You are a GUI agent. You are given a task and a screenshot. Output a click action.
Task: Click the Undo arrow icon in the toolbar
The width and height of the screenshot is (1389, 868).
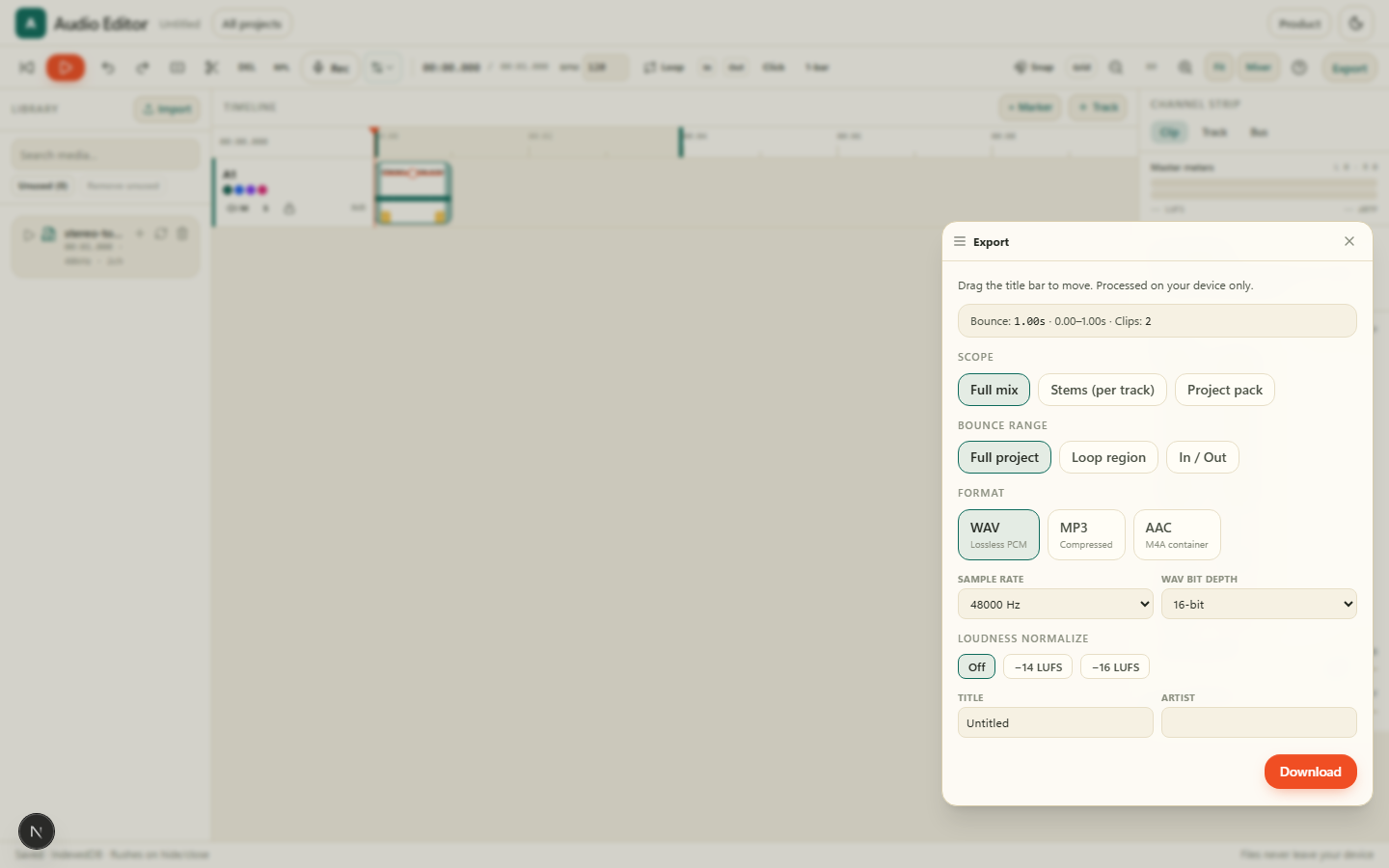tap(108, 68)
